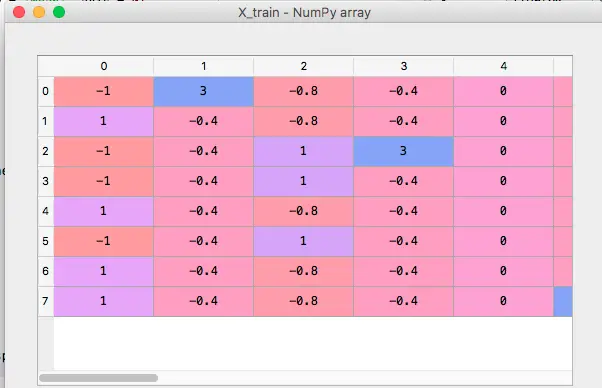
Task: Click cell -0.4 in row 2, column 1
Action: pos(203,151)
